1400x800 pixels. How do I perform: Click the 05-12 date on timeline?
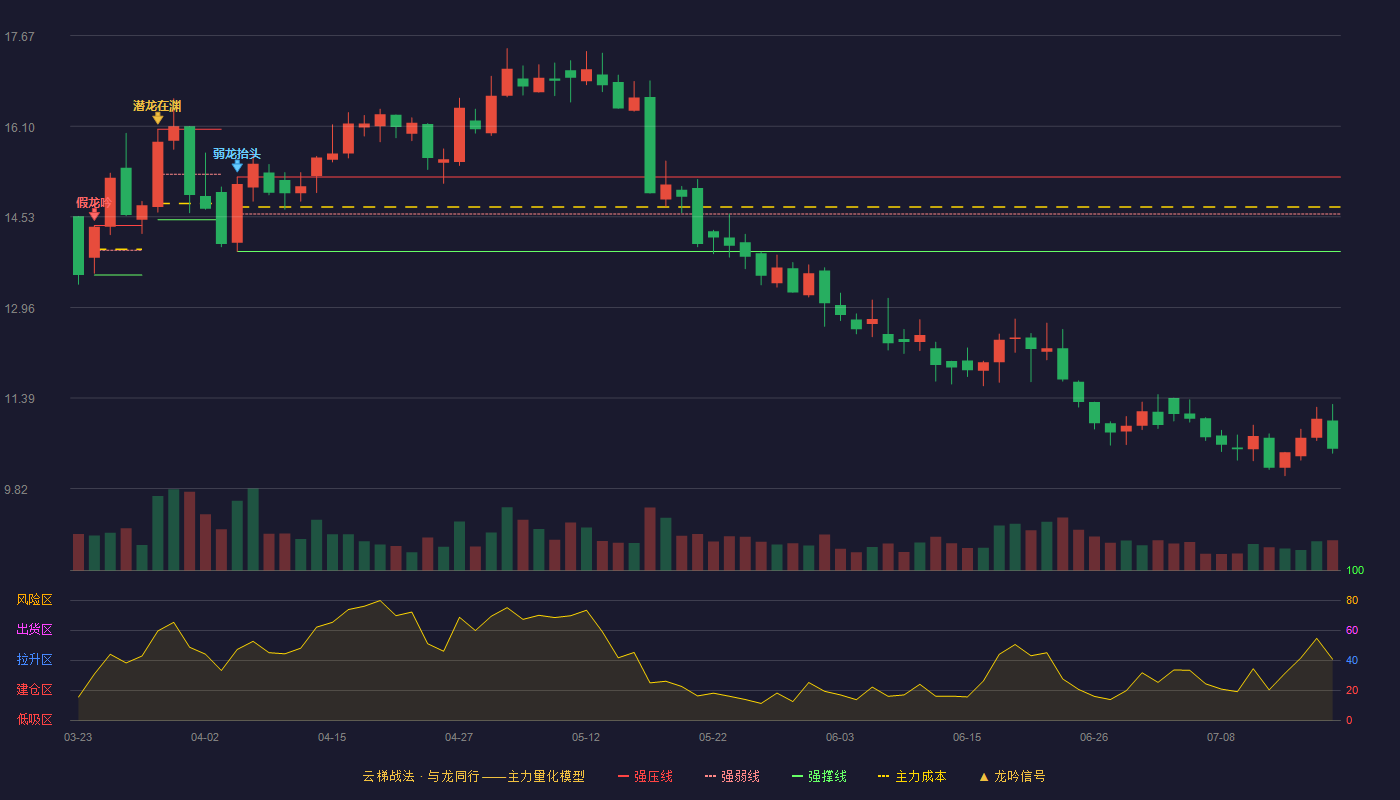(x=586, y=737)
